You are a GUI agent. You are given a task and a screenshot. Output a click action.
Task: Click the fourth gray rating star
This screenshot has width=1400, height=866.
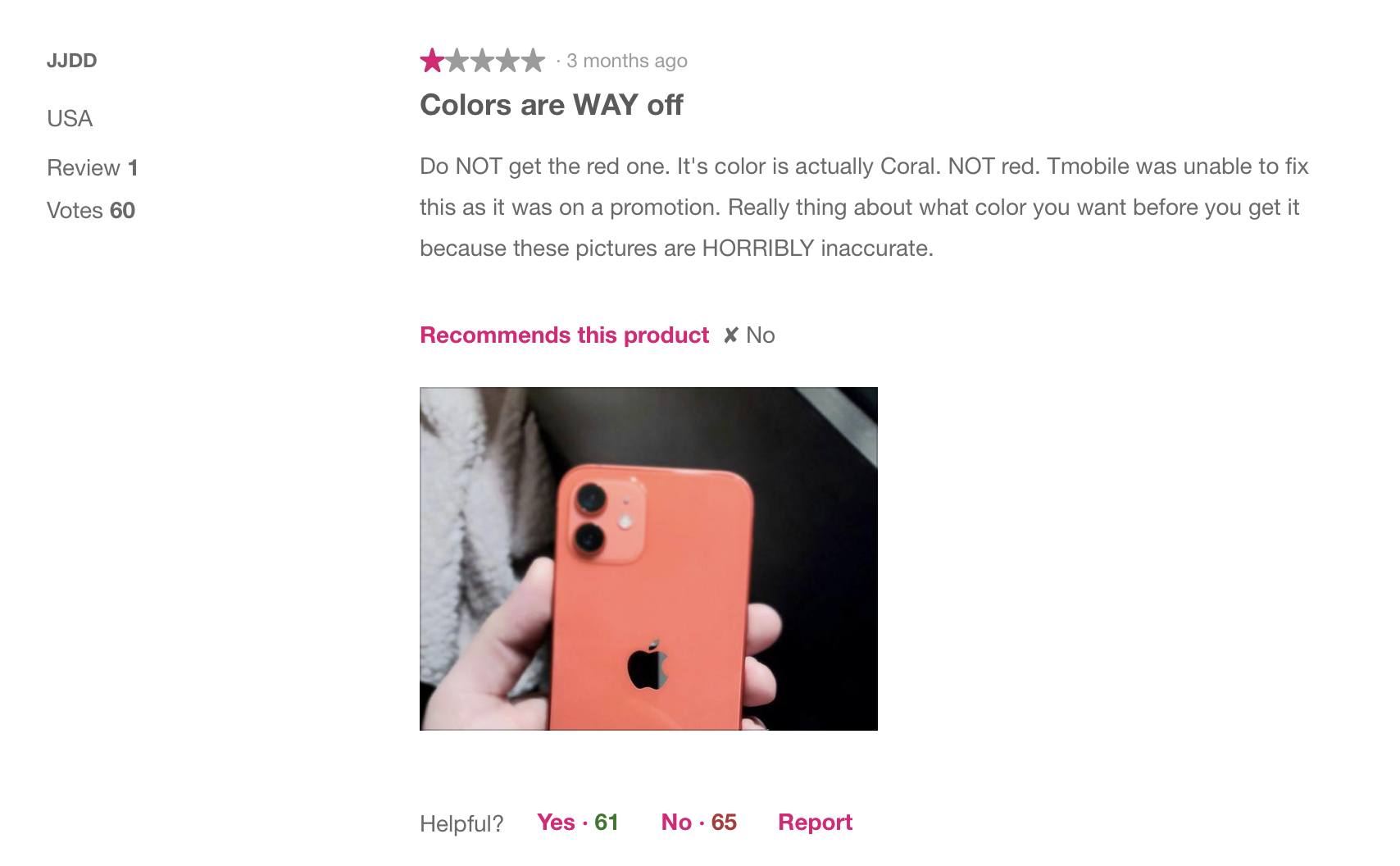(x=508, y=61)
